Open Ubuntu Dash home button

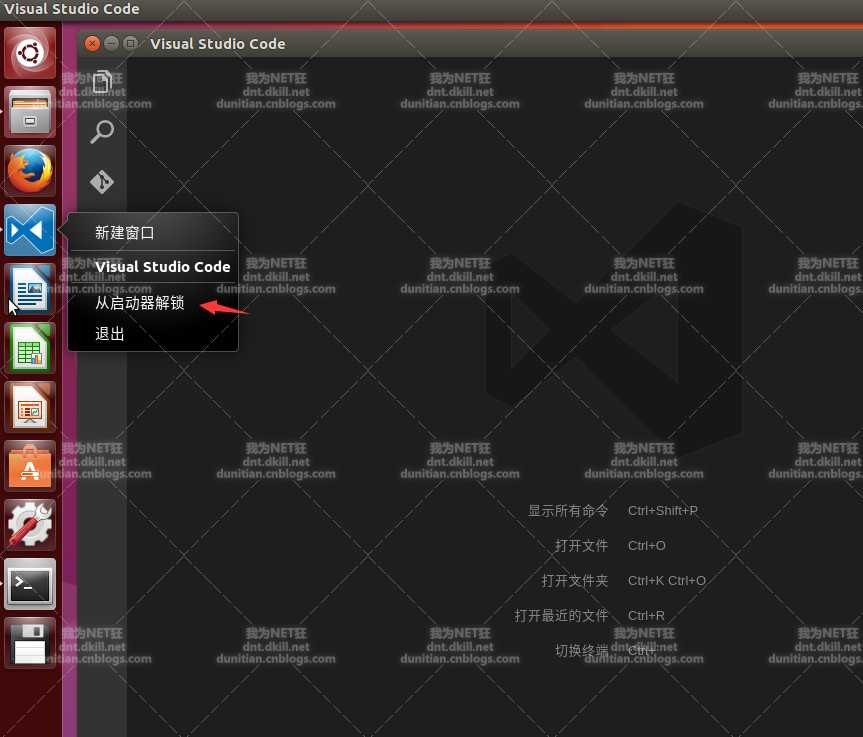[30, 53]
